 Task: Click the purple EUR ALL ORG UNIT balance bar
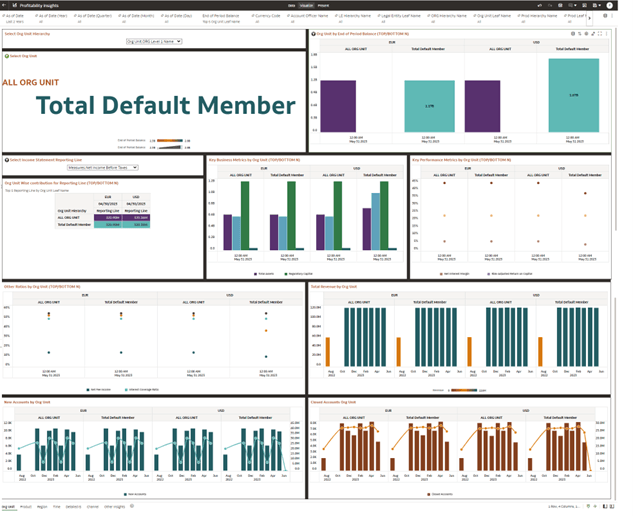(x=338, y=106)
